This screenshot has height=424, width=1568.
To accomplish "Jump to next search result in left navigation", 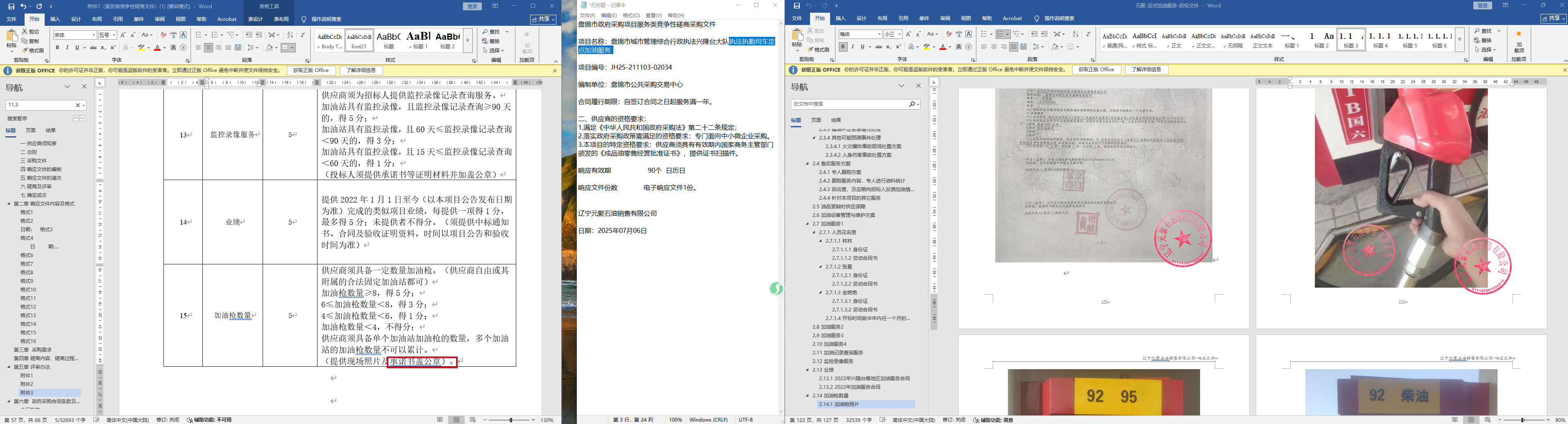I will click(x=83, y=118).
